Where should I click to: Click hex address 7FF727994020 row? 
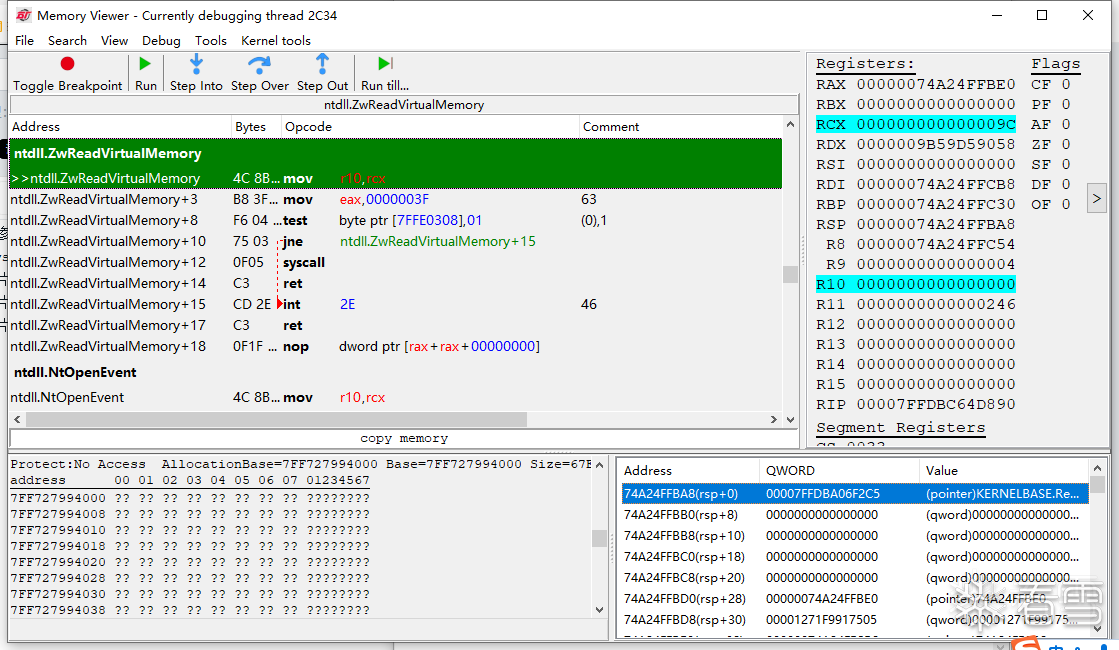(191, 562)
